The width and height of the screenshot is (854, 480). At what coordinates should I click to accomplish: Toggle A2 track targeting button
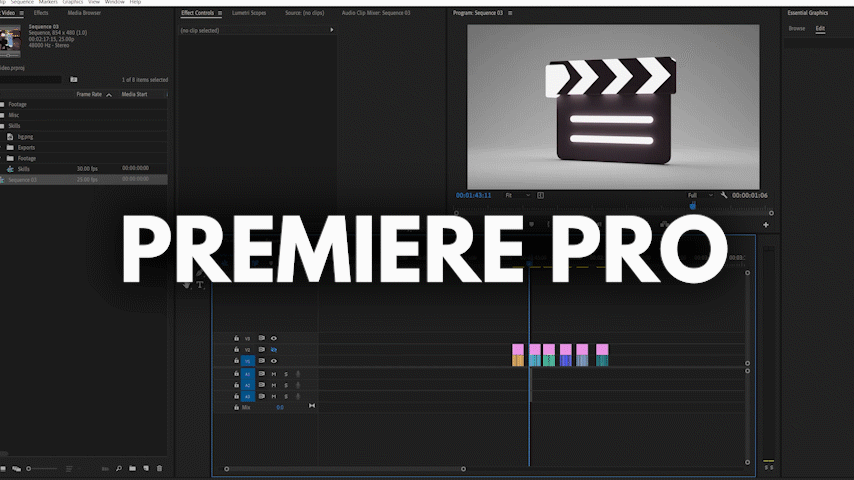(248, 385)
